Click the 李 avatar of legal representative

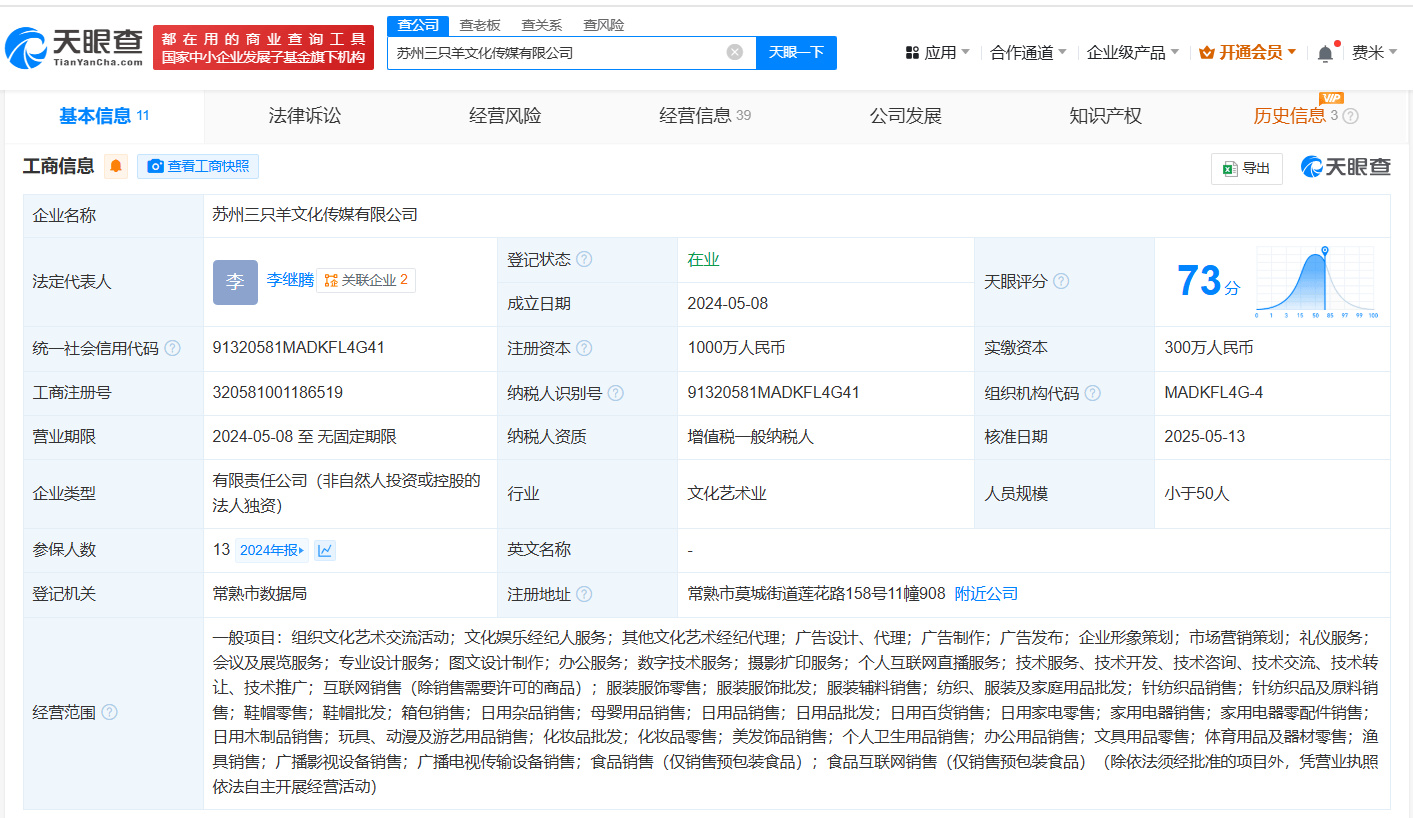point(235,282)
